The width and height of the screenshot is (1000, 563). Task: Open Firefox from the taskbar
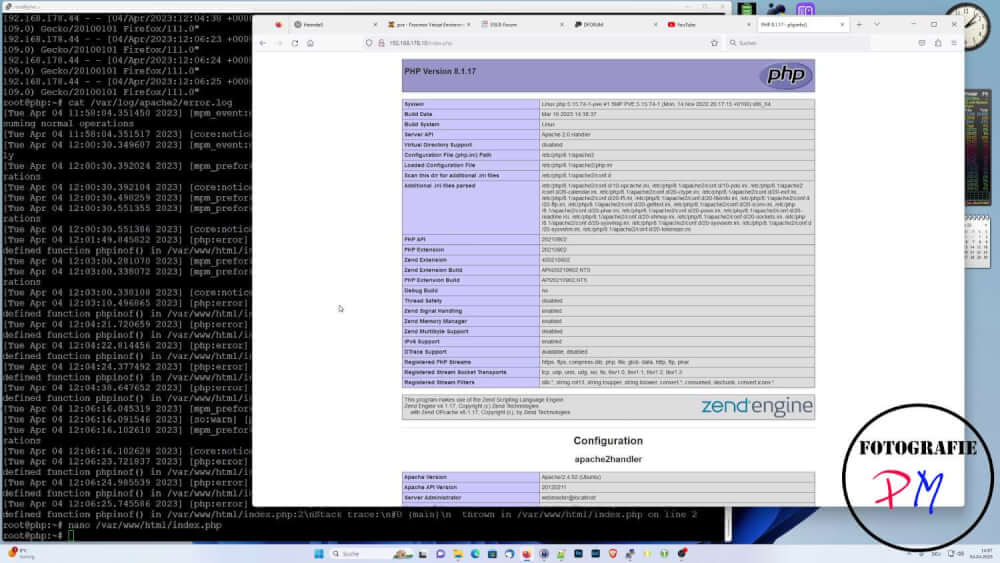point(526,553)
